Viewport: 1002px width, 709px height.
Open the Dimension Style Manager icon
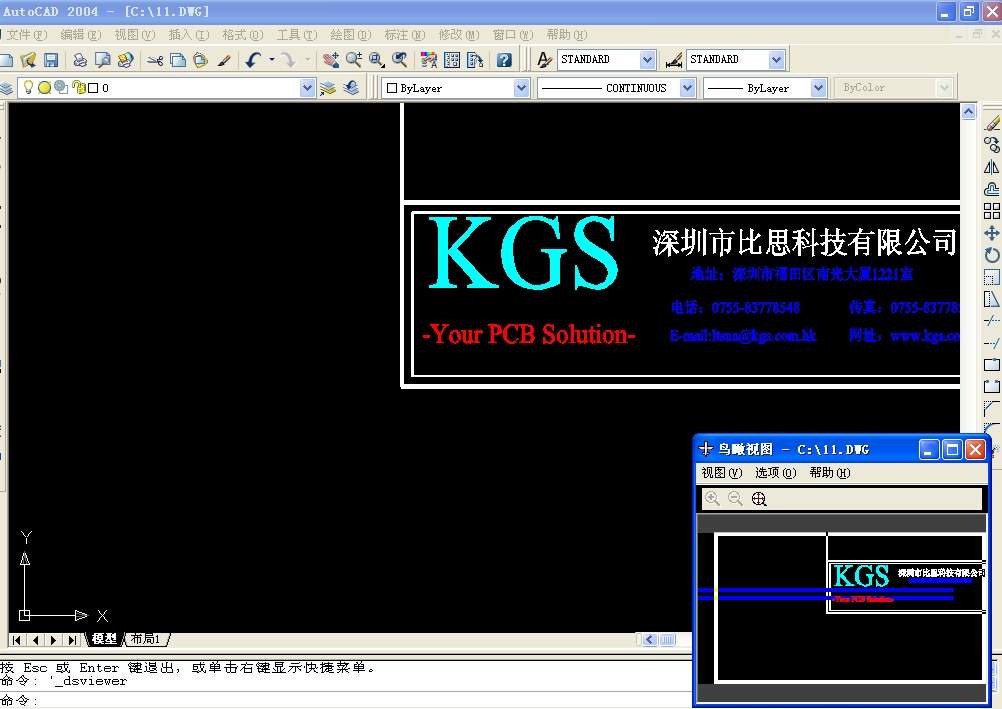pos(674,60)
